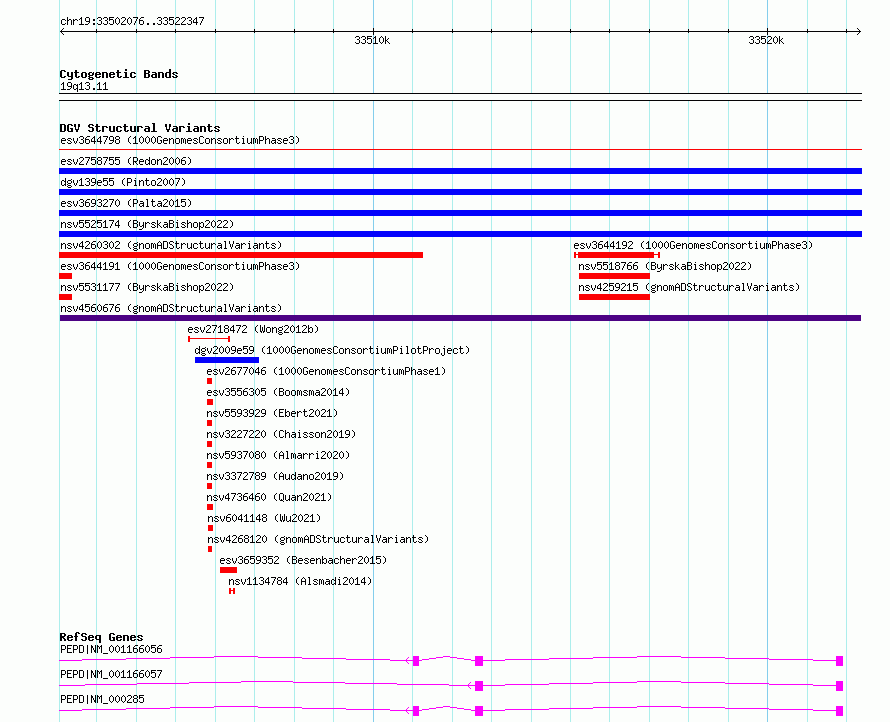Click the esv3644191 variant label
This screenshot has height=722, width=890.
click(x=180, y=266)
